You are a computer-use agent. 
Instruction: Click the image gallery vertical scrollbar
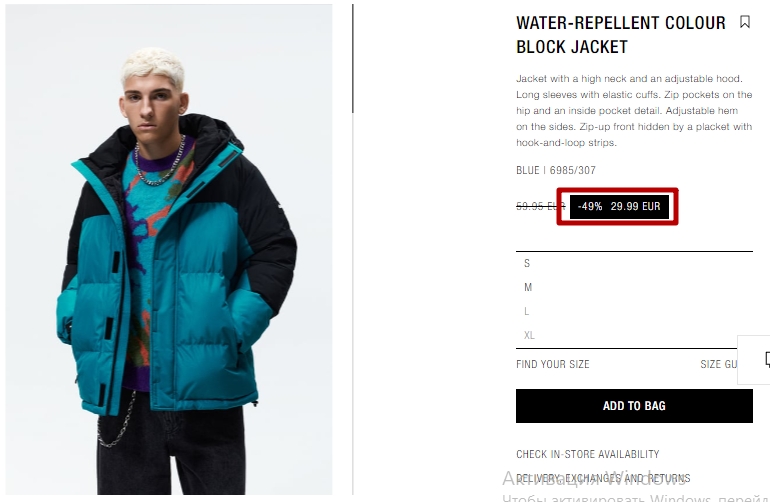click(x=353, y=59)
